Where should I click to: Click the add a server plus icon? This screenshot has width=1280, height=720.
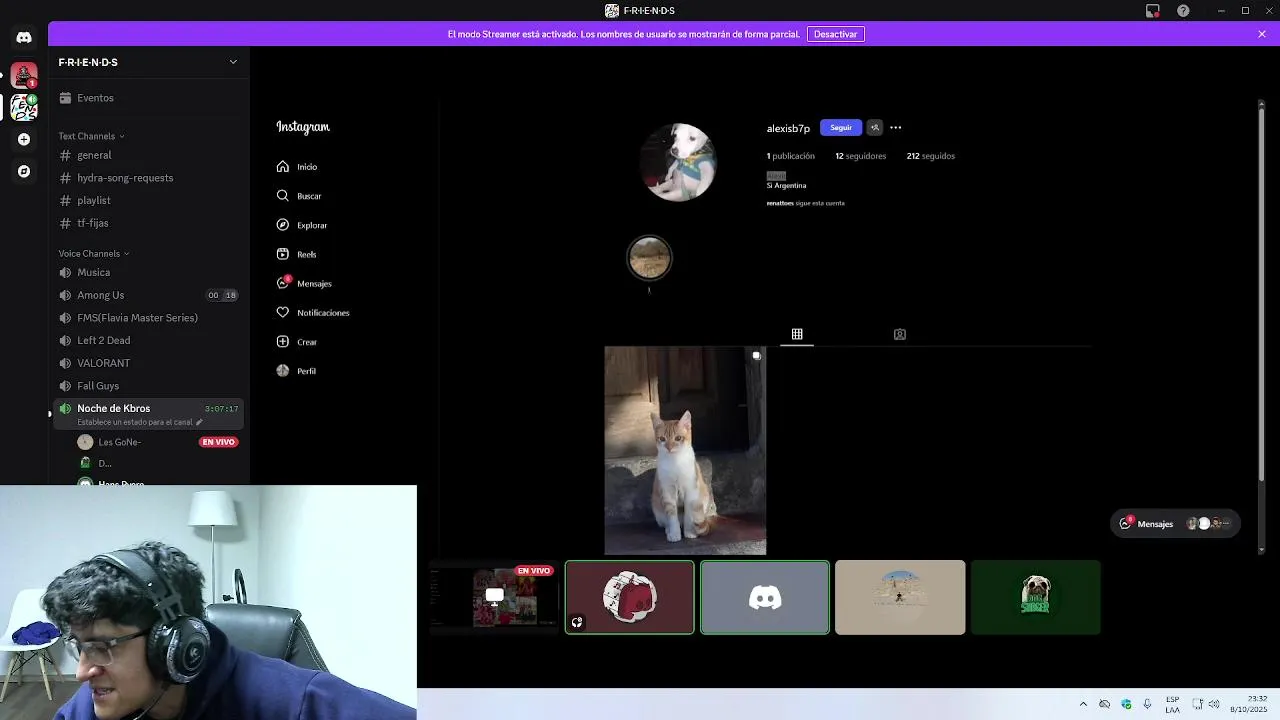pyautogui.click(x=24, y=139)
